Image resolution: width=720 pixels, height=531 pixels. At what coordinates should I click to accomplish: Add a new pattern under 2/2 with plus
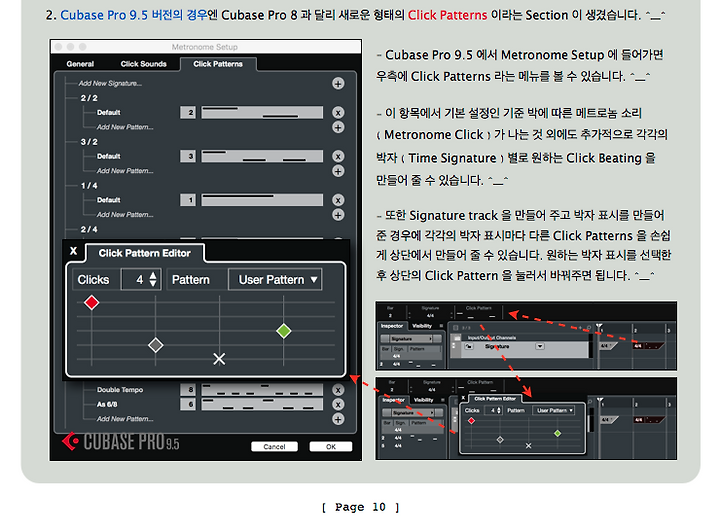point(338,127)
